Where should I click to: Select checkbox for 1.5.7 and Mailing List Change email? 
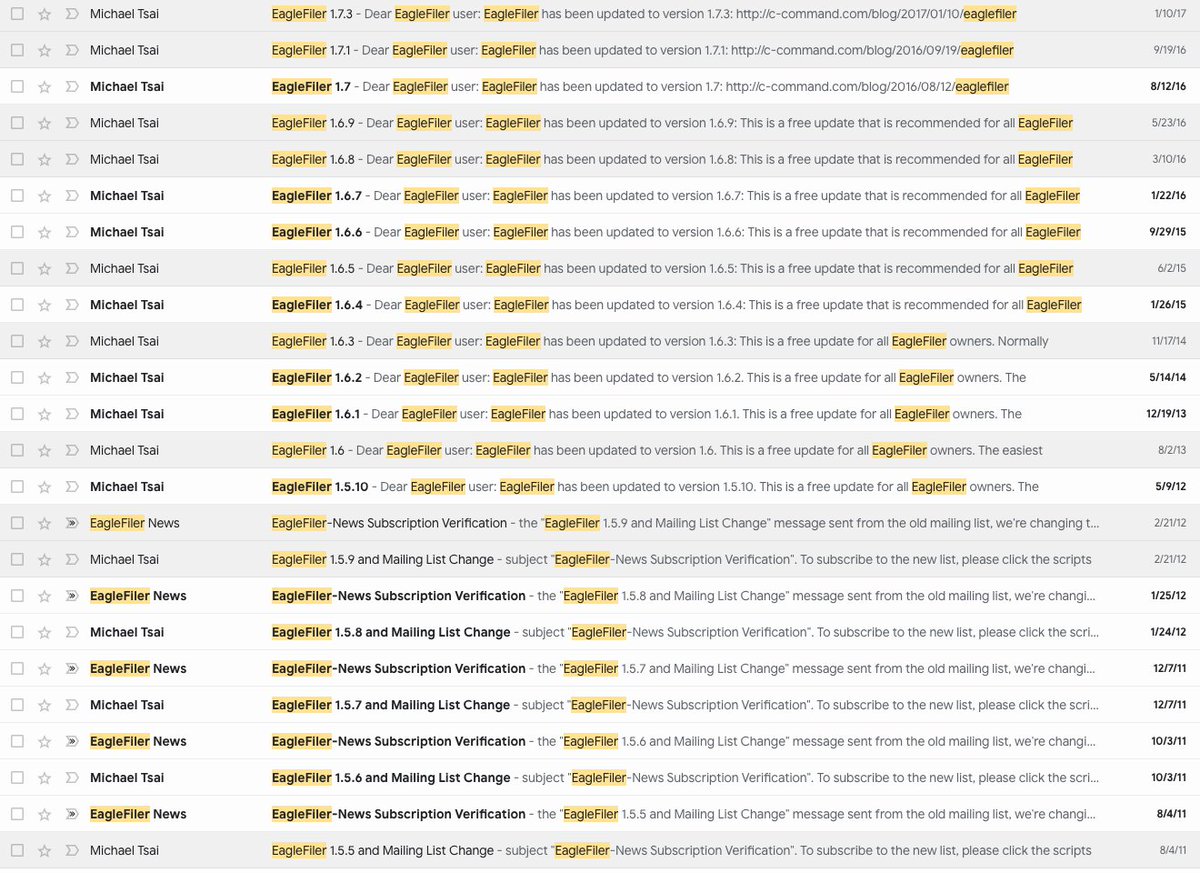coord(17,705)
